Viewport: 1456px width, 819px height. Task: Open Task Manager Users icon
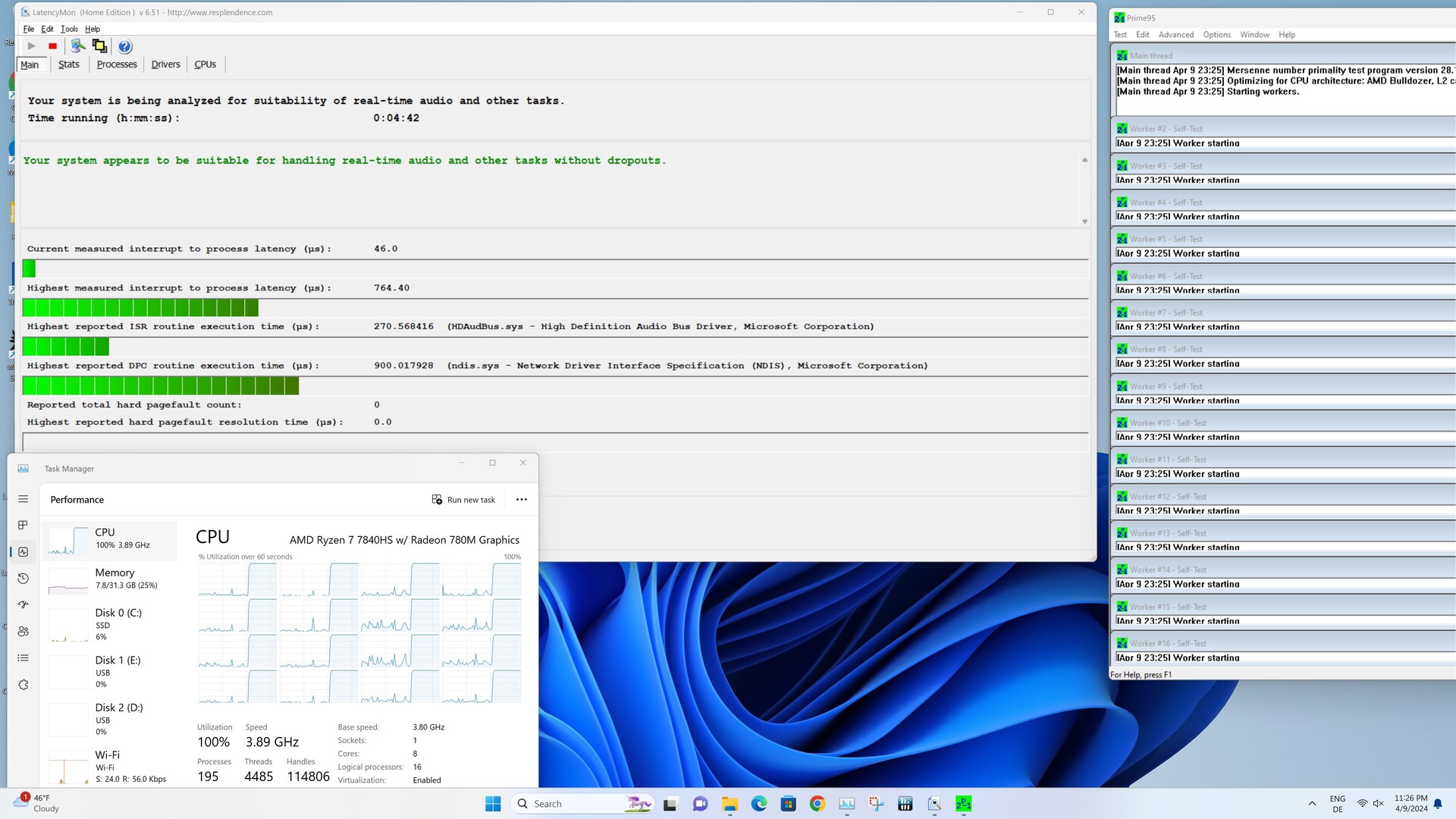(x=23, y=631)
